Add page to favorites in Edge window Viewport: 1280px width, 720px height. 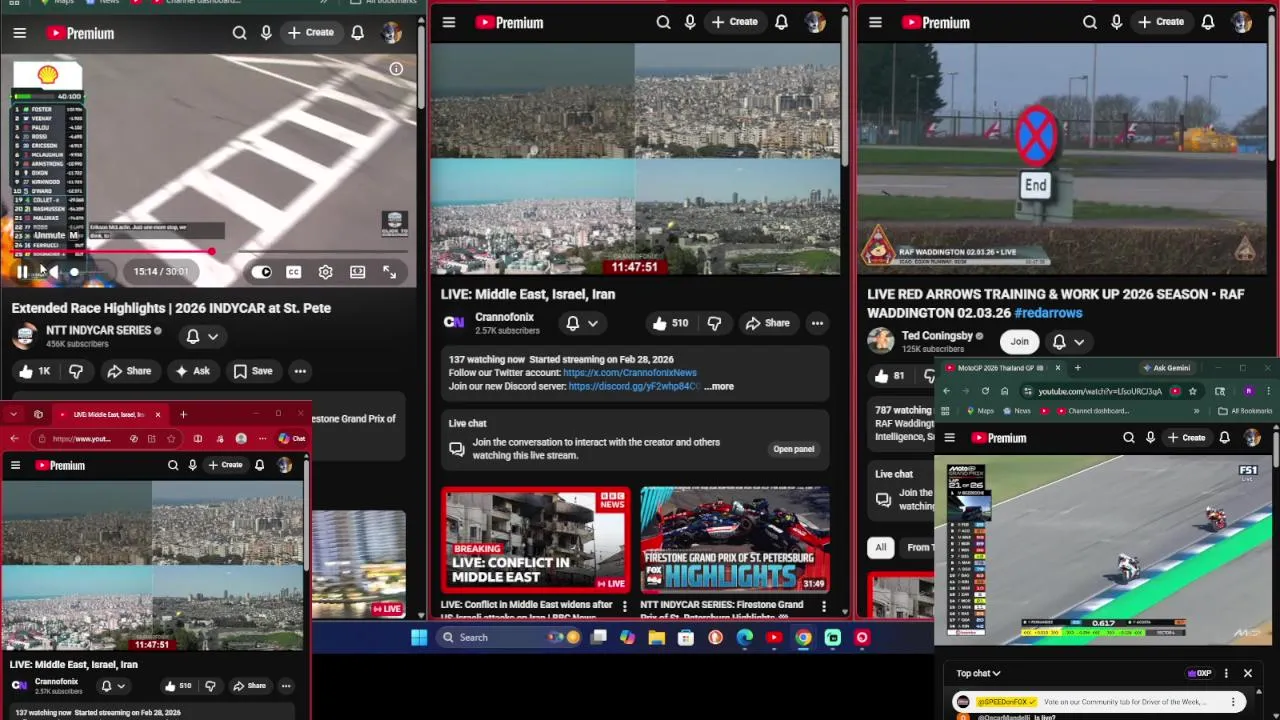[171, 438]
